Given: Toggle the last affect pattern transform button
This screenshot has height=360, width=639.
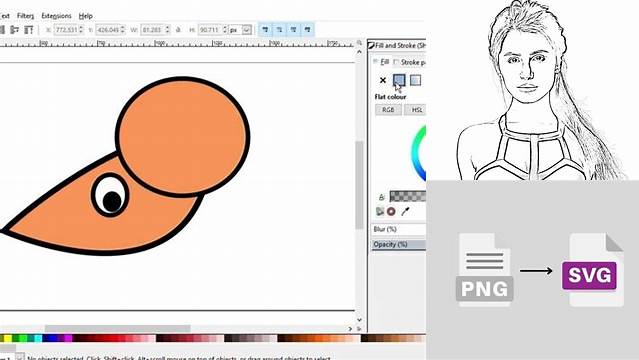Looking at the screenshot, I should (308, 30).
